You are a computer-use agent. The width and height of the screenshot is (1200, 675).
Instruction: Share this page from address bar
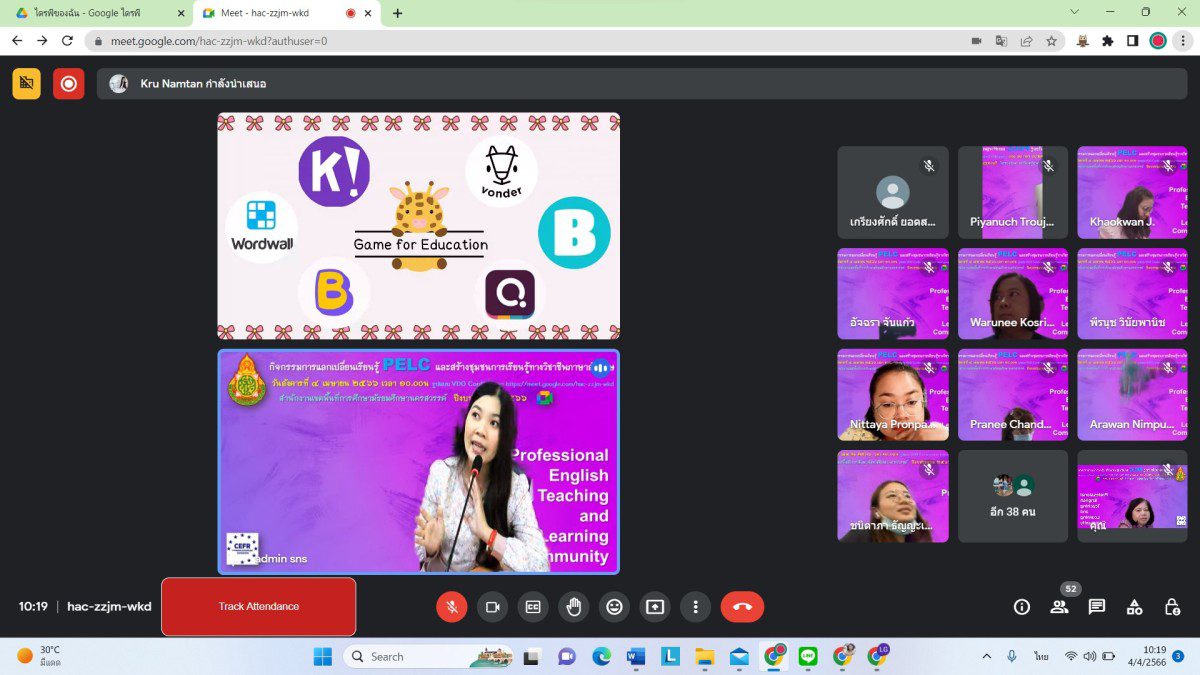(1026, 41)
